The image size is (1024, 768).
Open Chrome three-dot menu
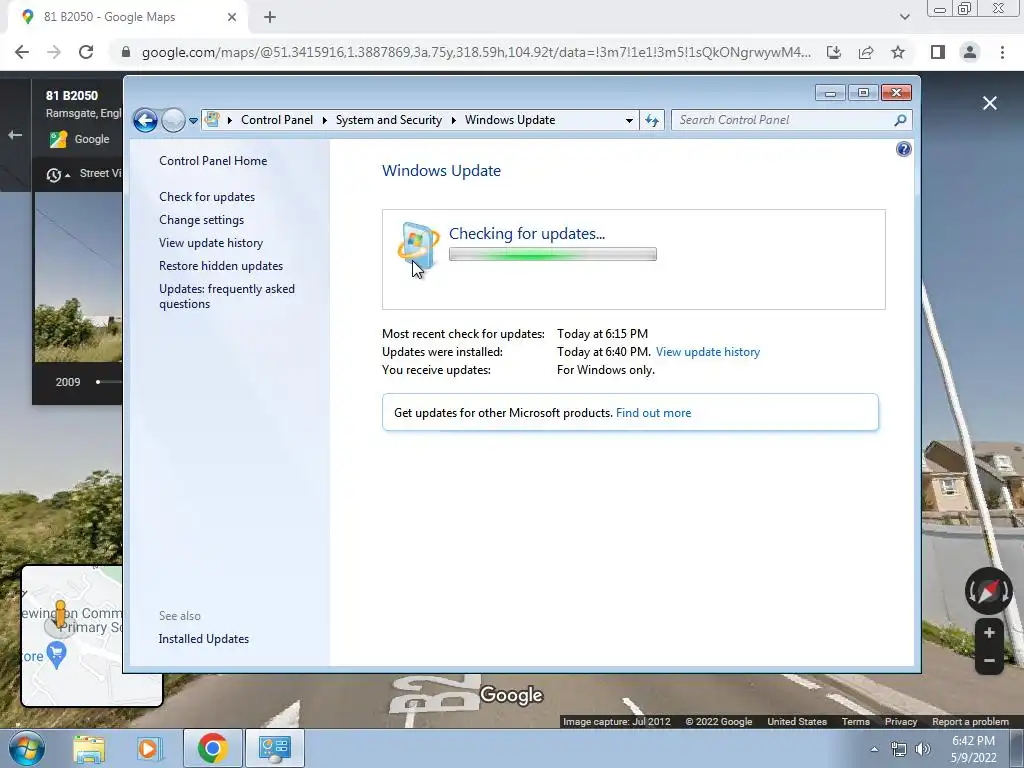(1002, 52)
